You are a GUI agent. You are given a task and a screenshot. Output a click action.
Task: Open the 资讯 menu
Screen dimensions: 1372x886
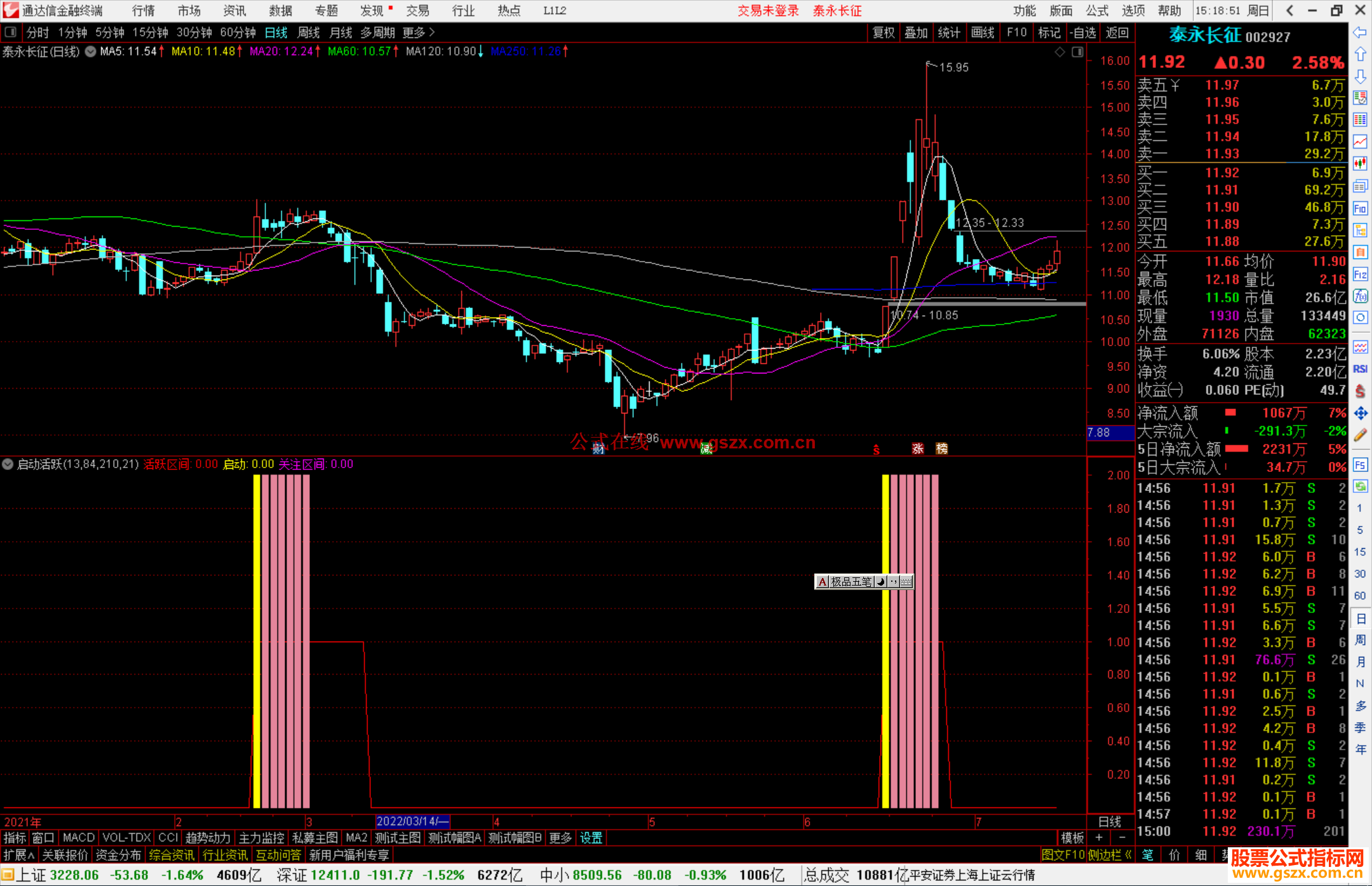tap(234, 11)
